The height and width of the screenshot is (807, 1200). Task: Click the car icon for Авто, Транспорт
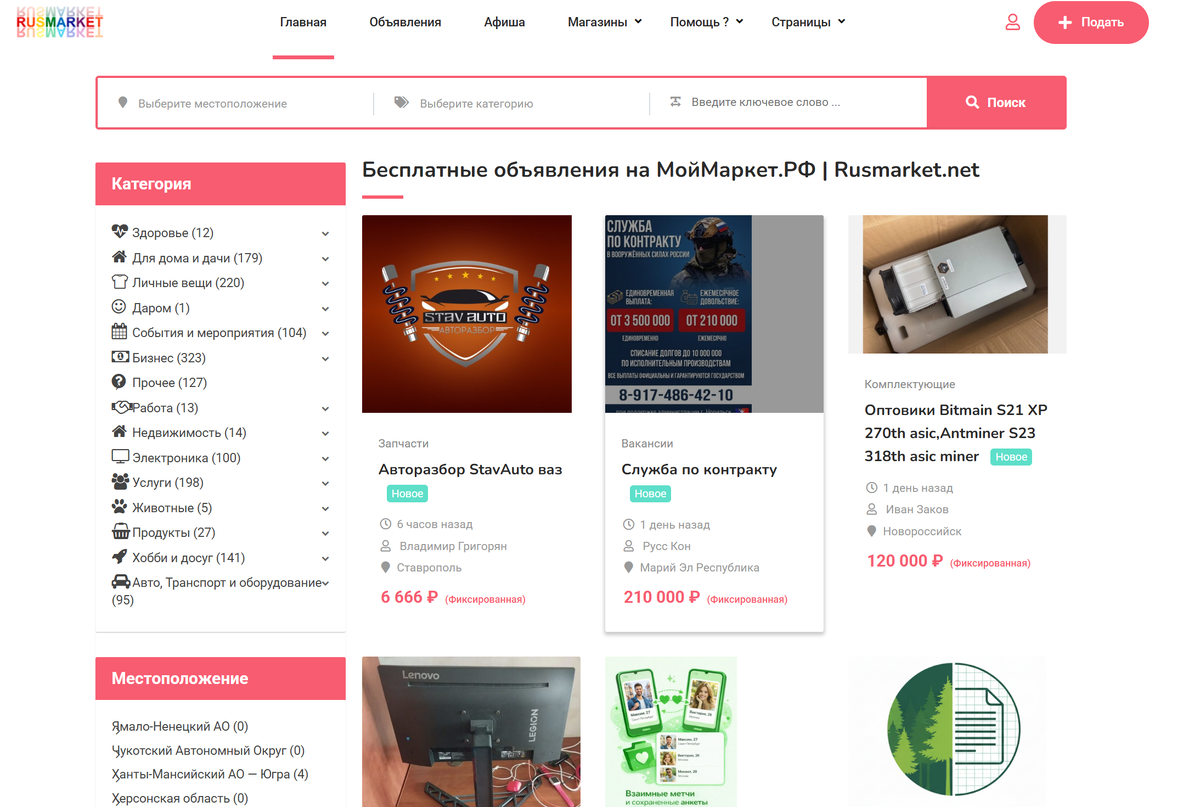121,582
